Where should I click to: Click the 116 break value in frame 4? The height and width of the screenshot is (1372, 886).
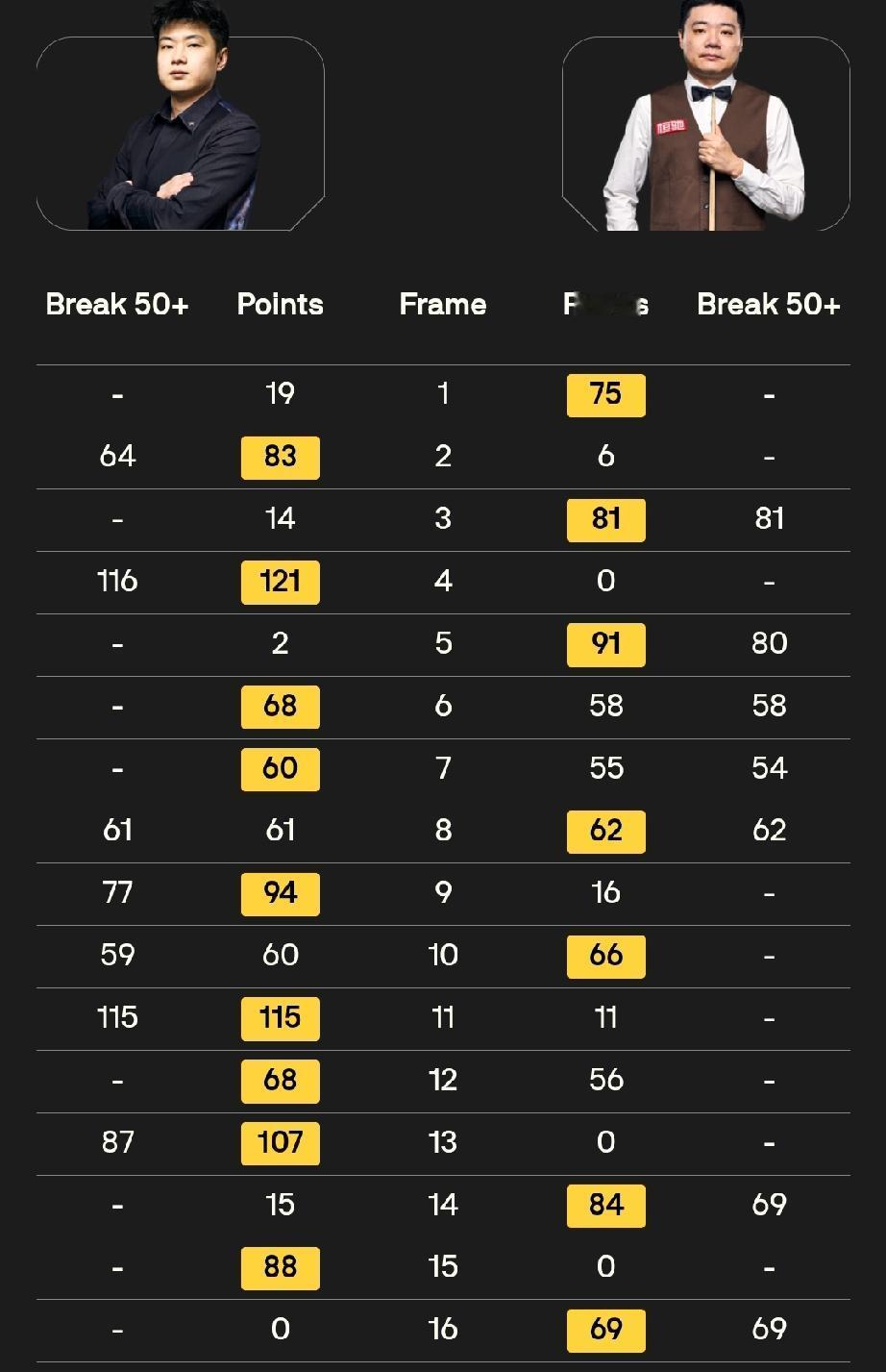coord(116,581)
